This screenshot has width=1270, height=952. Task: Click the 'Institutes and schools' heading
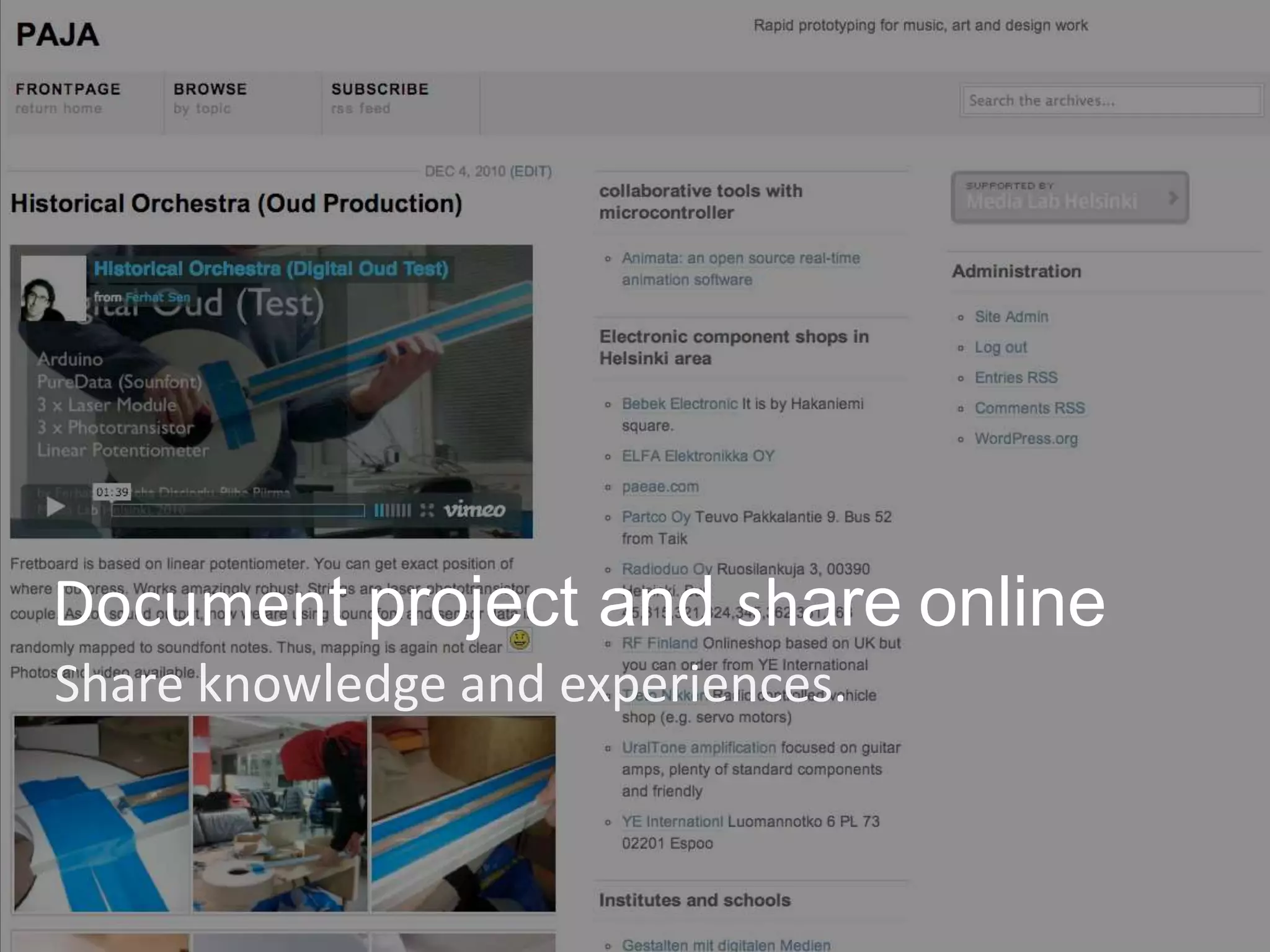click(695, 900)
